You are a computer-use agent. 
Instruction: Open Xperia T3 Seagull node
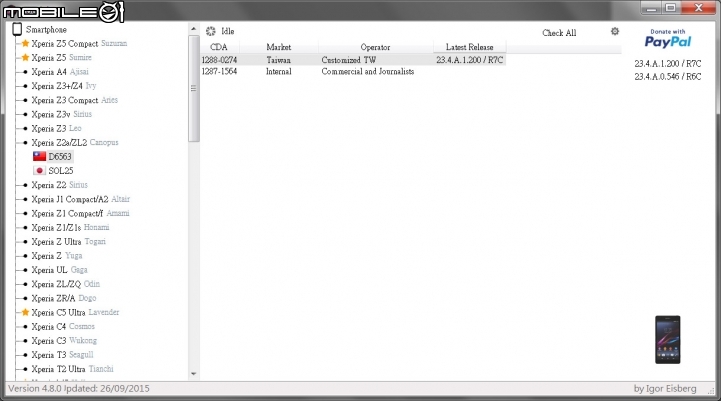(x=63, y=355)
